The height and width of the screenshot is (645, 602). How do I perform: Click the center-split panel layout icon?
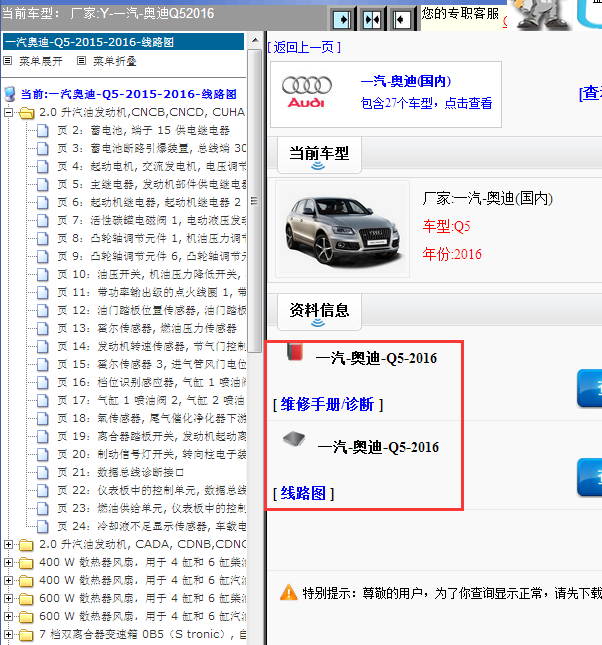click(x=372, y=19)
